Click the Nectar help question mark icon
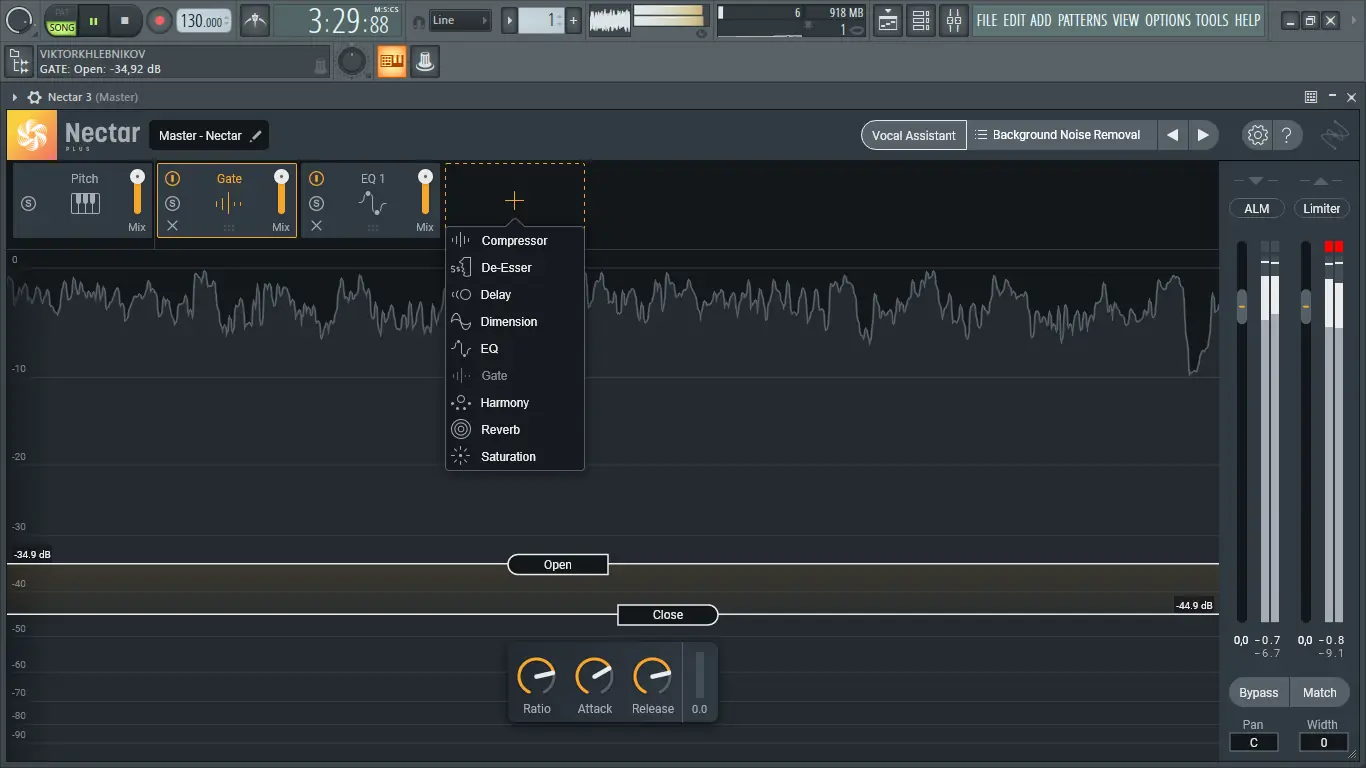 coord(1287,135)
